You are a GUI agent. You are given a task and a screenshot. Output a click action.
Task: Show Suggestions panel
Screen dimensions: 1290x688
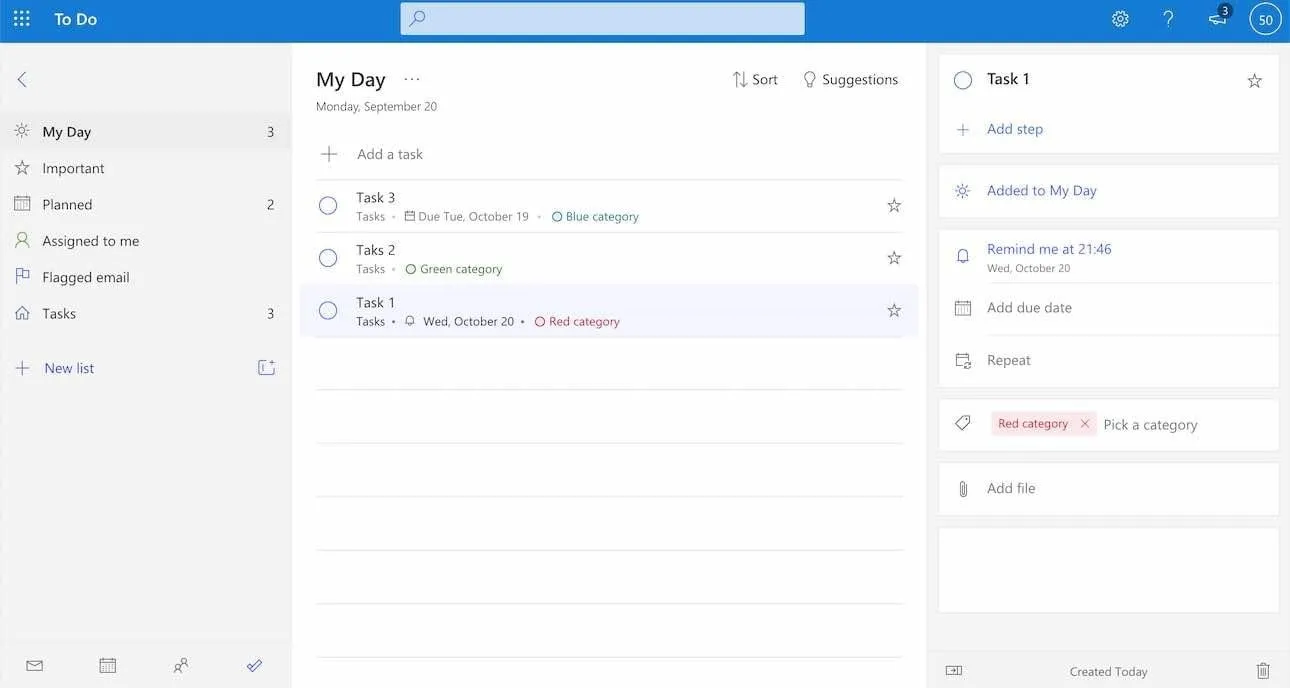(850, 79)
